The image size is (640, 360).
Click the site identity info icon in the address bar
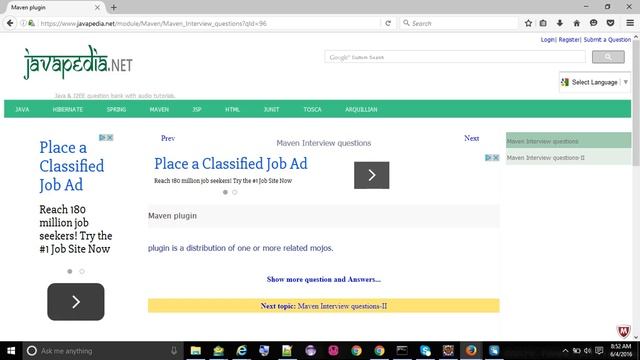tap(23, 23)
